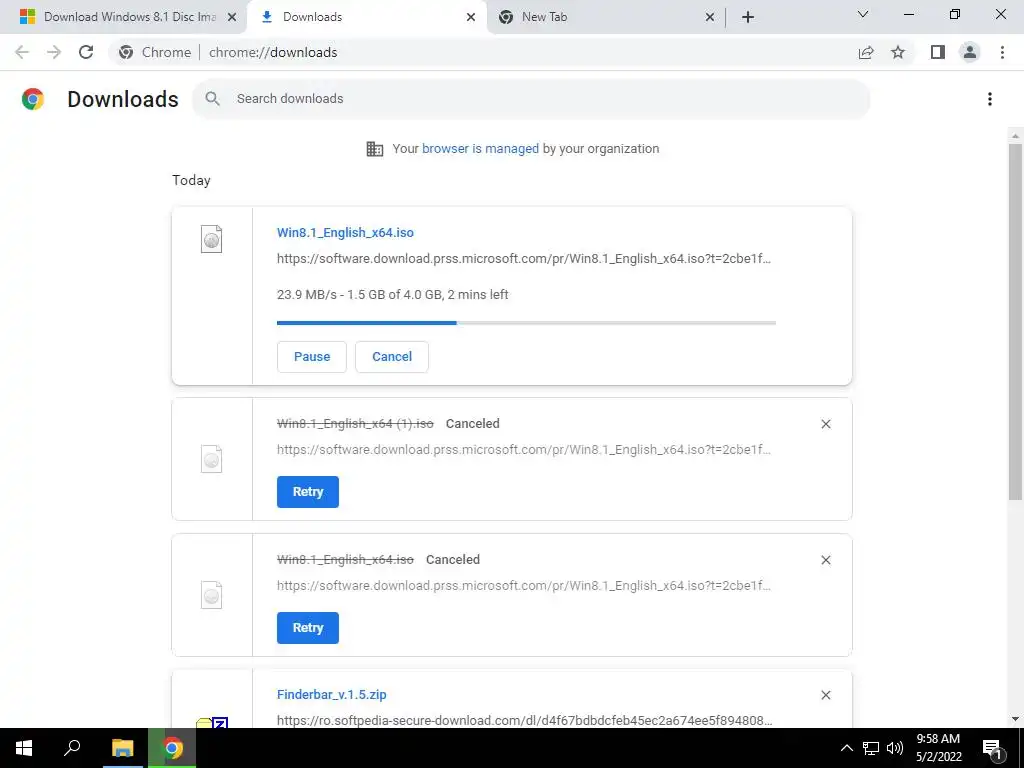1024x768 pixels.
Task: Click the source URL under downloading Win8.1_English_x64.iso
Action: tap(524, 259)
